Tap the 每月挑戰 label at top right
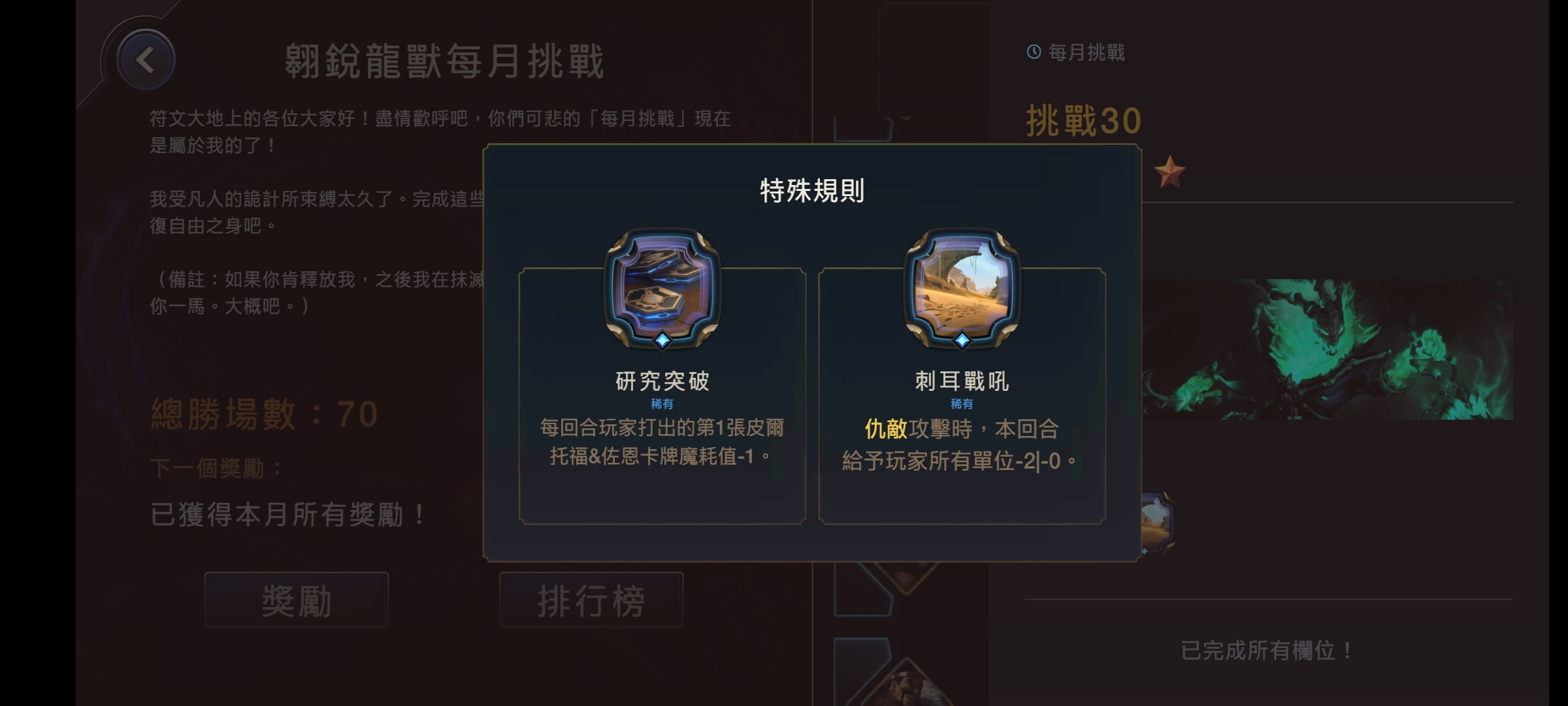The image size is (1568, 706). pyautogui.click(x=1086, y=52)
